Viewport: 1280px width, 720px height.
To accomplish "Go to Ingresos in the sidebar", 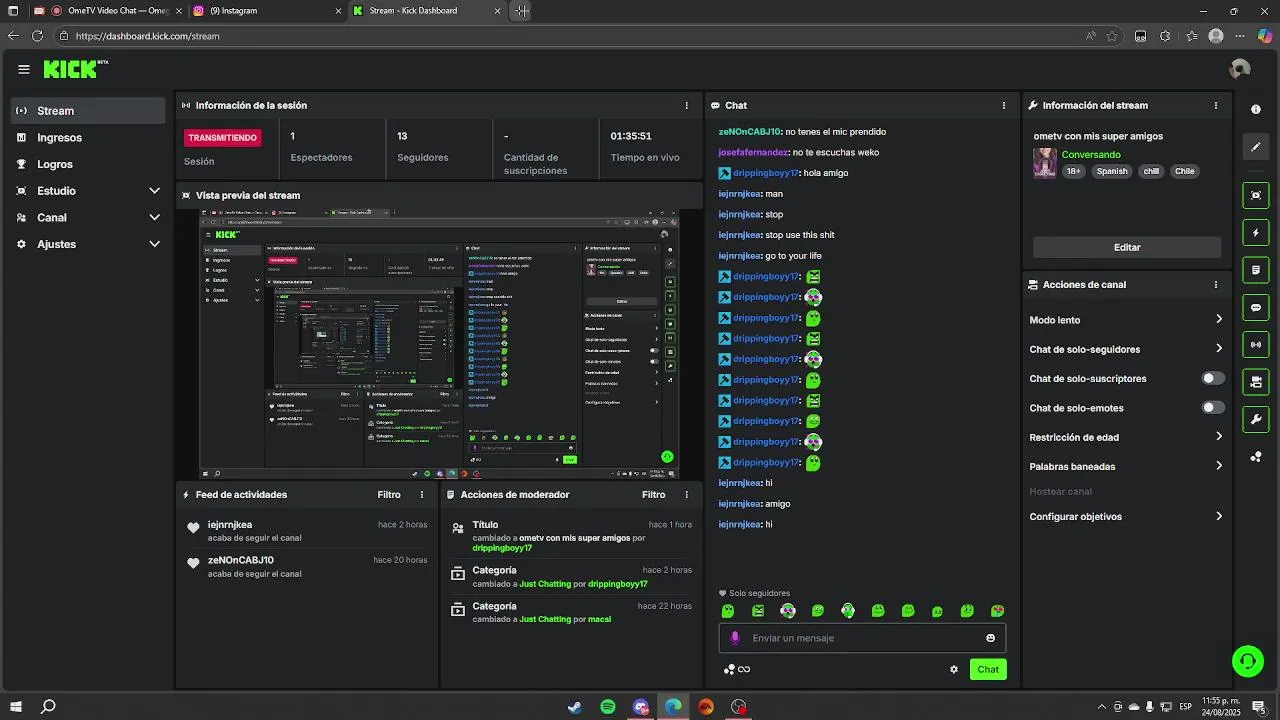I will (x=88, y=138).
